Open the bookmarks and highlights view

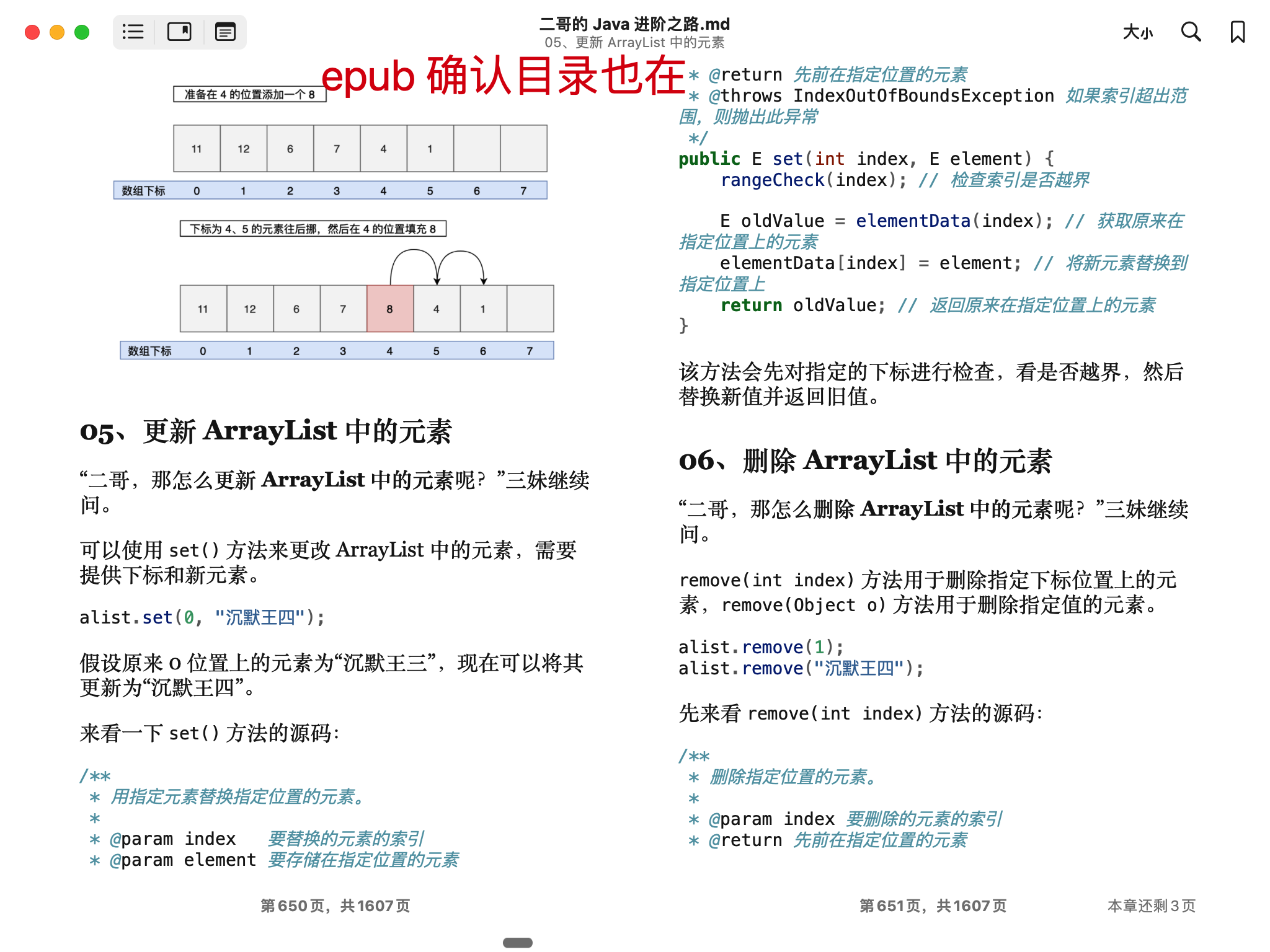click(179, 32)
